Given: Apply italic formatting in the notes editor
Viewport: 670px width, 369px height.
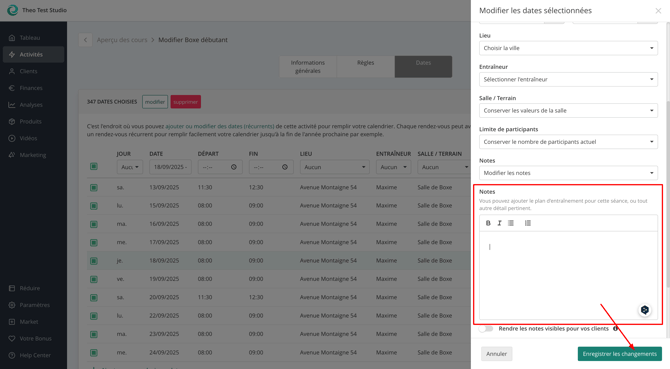Looking at the screenshot, I should pos(499,223).
